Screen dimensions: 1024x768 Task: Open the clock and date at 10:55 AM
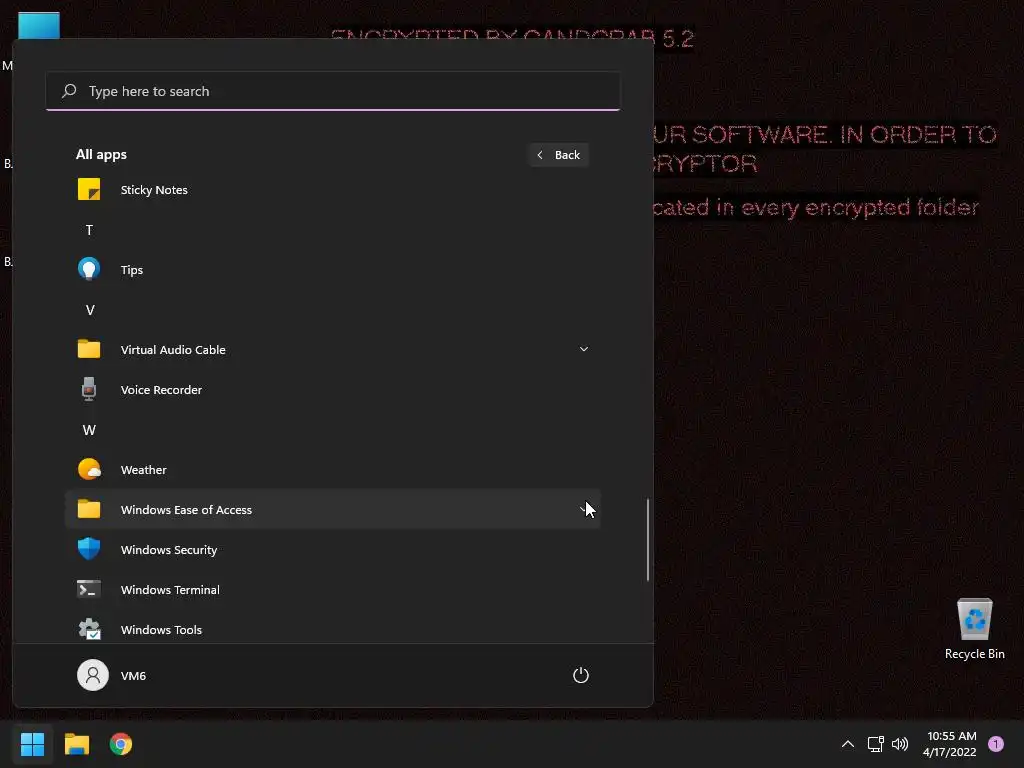950,744
